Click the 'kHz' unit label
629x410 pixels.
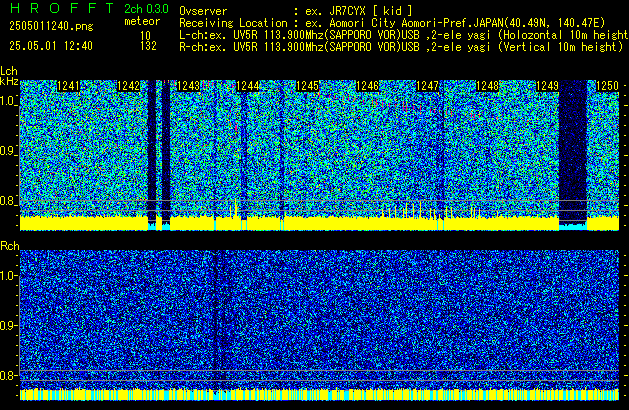(x=9, y=81)
